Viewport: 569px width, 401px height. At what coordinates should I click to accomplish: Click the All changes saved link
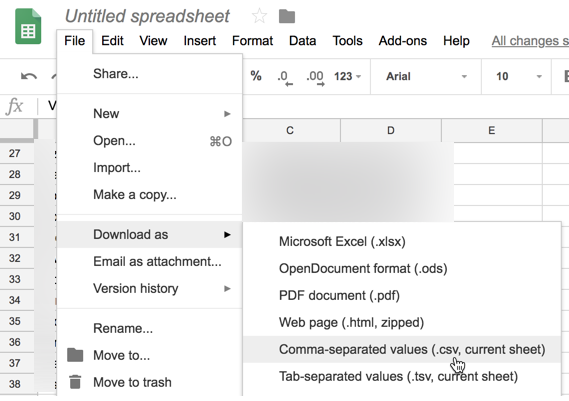pos(530,41)
